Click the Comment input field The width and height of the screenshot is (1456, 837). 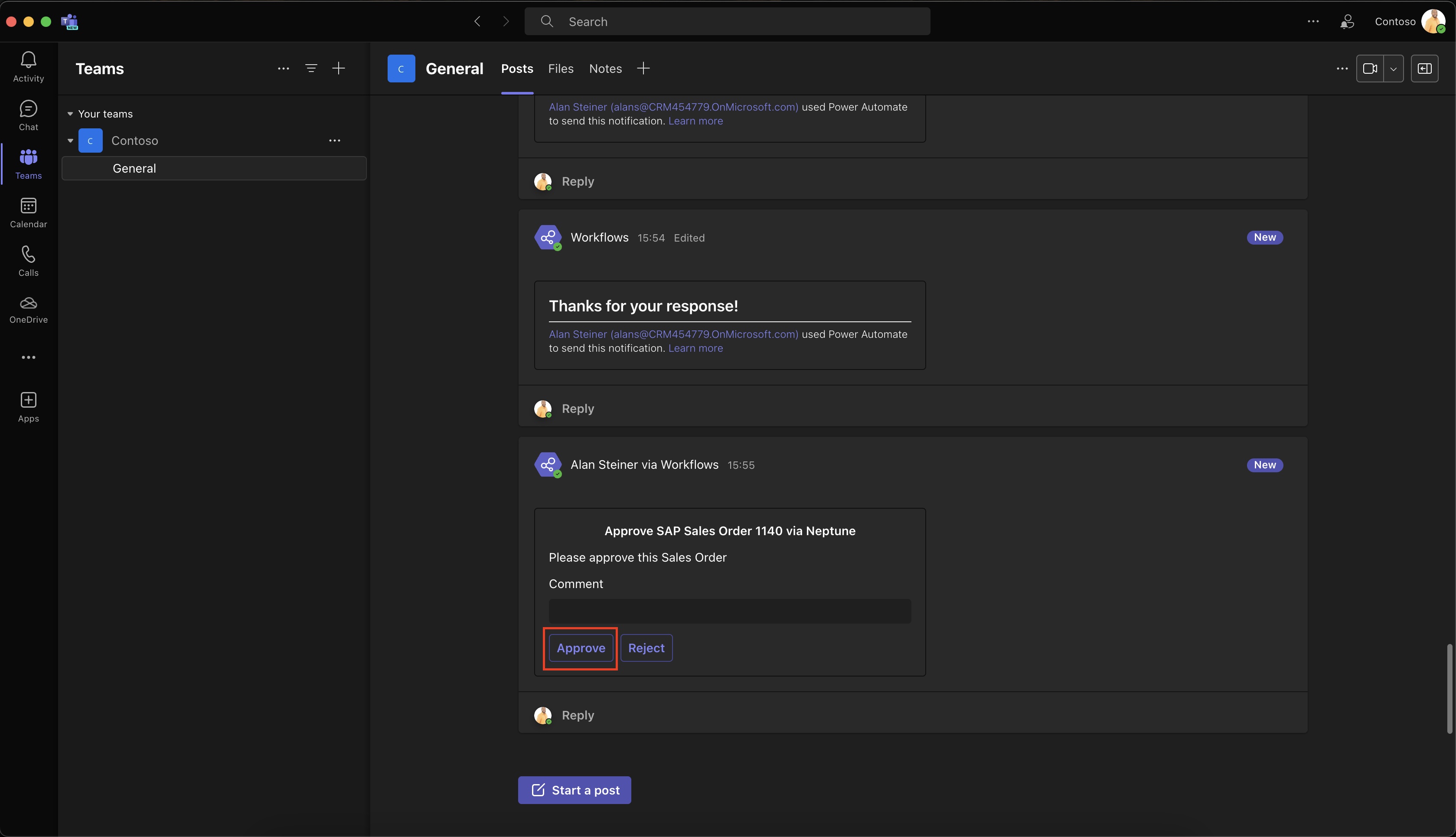(x=729, y=611)
